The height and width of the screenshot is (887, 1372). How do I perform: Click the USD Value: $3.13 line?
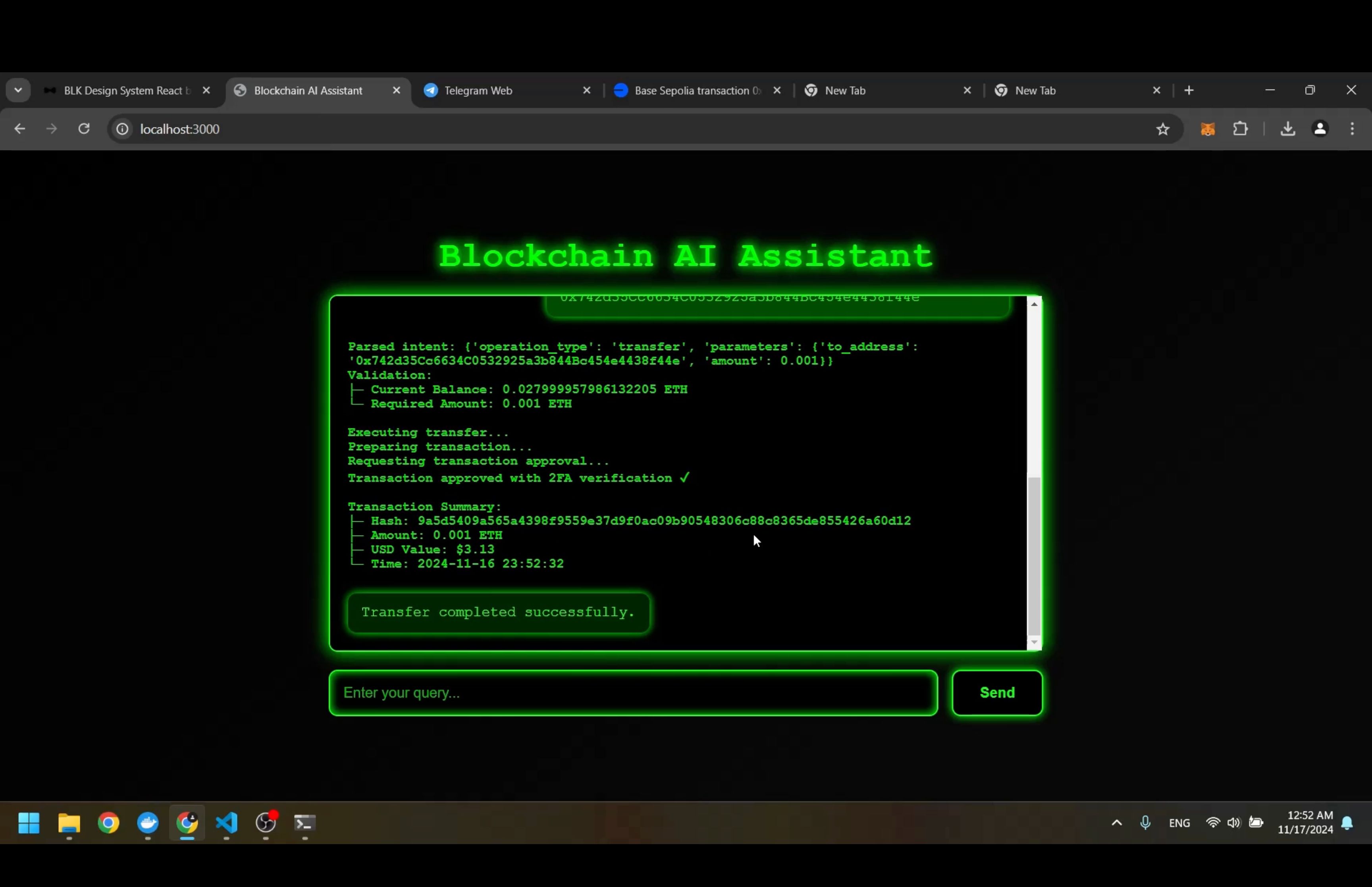pyautogui.click(x=432, y=550)
